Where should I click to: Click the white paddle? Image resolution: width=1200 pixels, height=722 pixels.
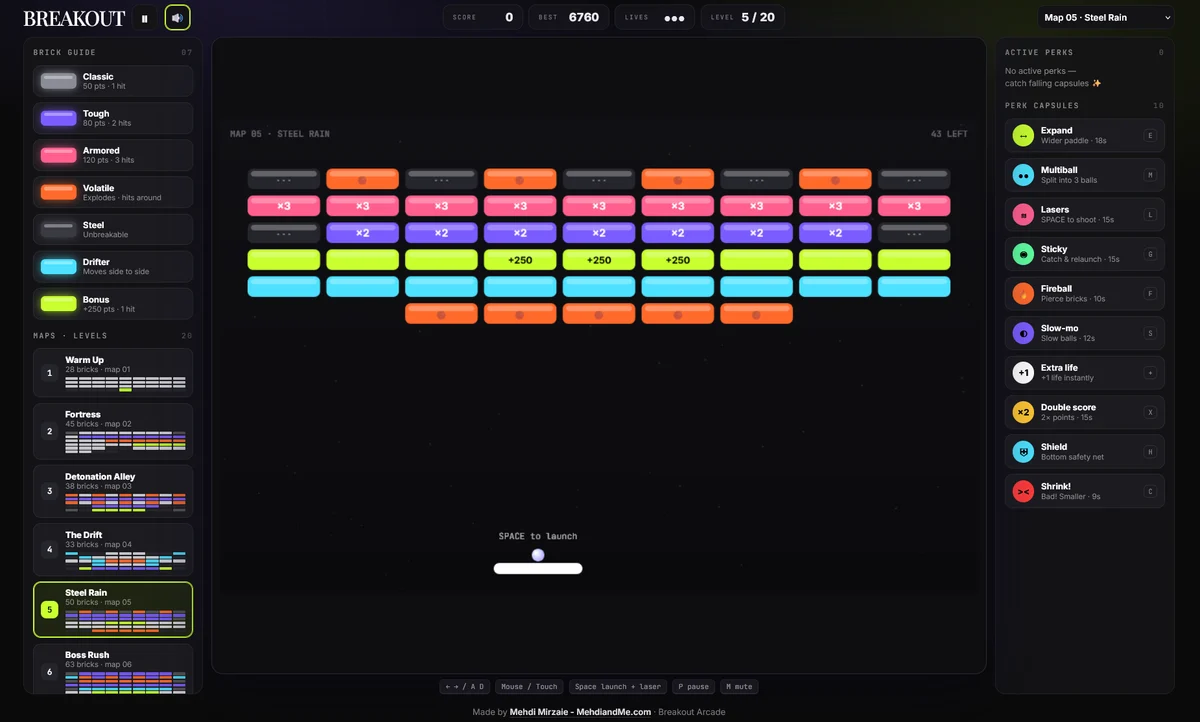(x=538, y=569)
